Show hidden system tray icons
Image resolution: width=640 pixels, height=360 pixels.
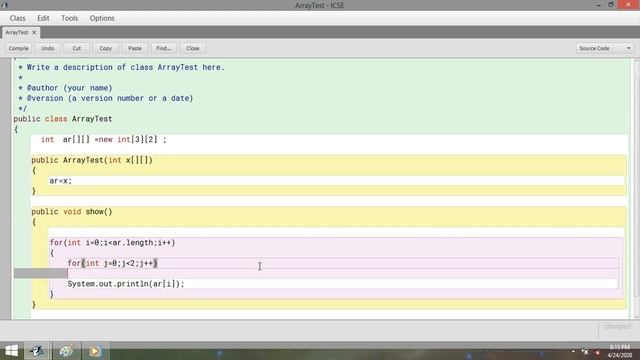click(x=573, y=351)
